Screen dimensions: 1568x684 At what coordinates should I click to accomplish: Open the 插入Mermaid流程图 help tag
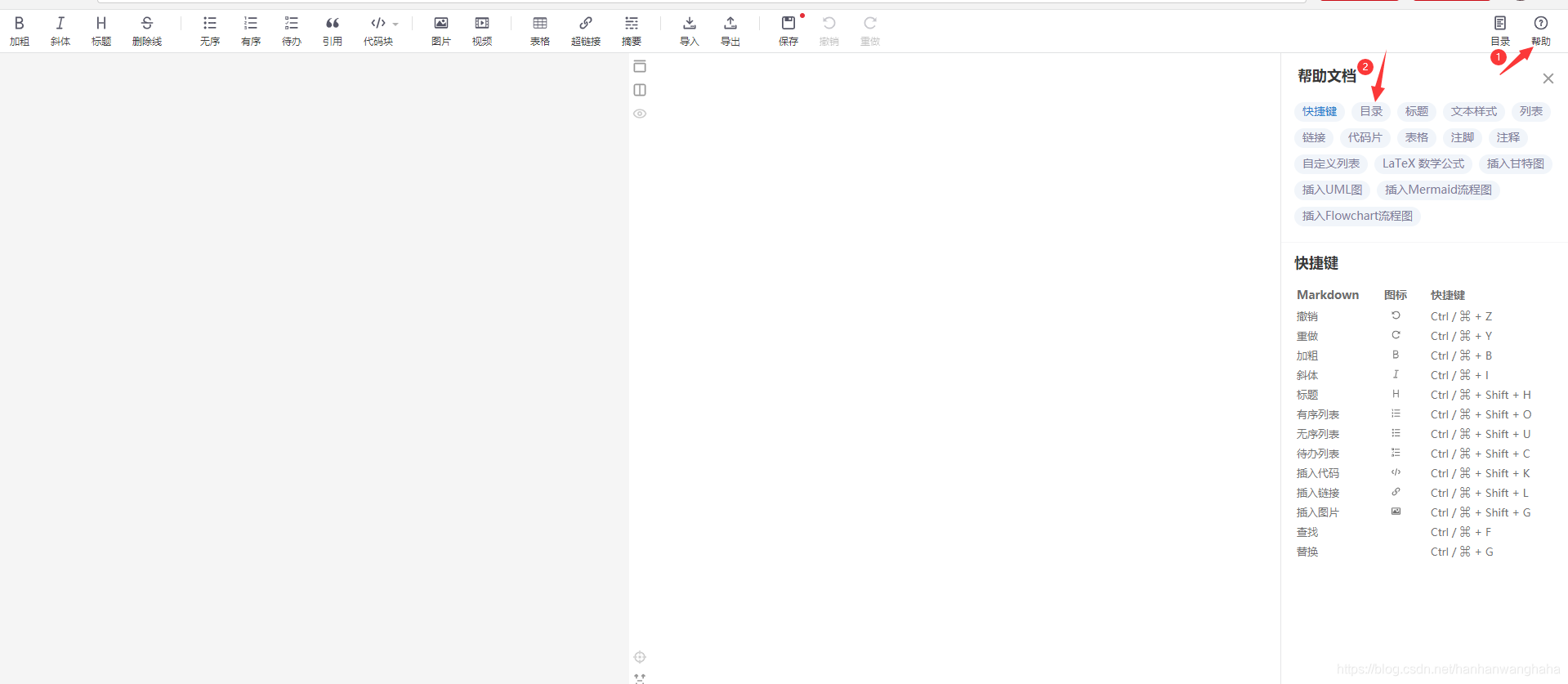coord(1439,190)
